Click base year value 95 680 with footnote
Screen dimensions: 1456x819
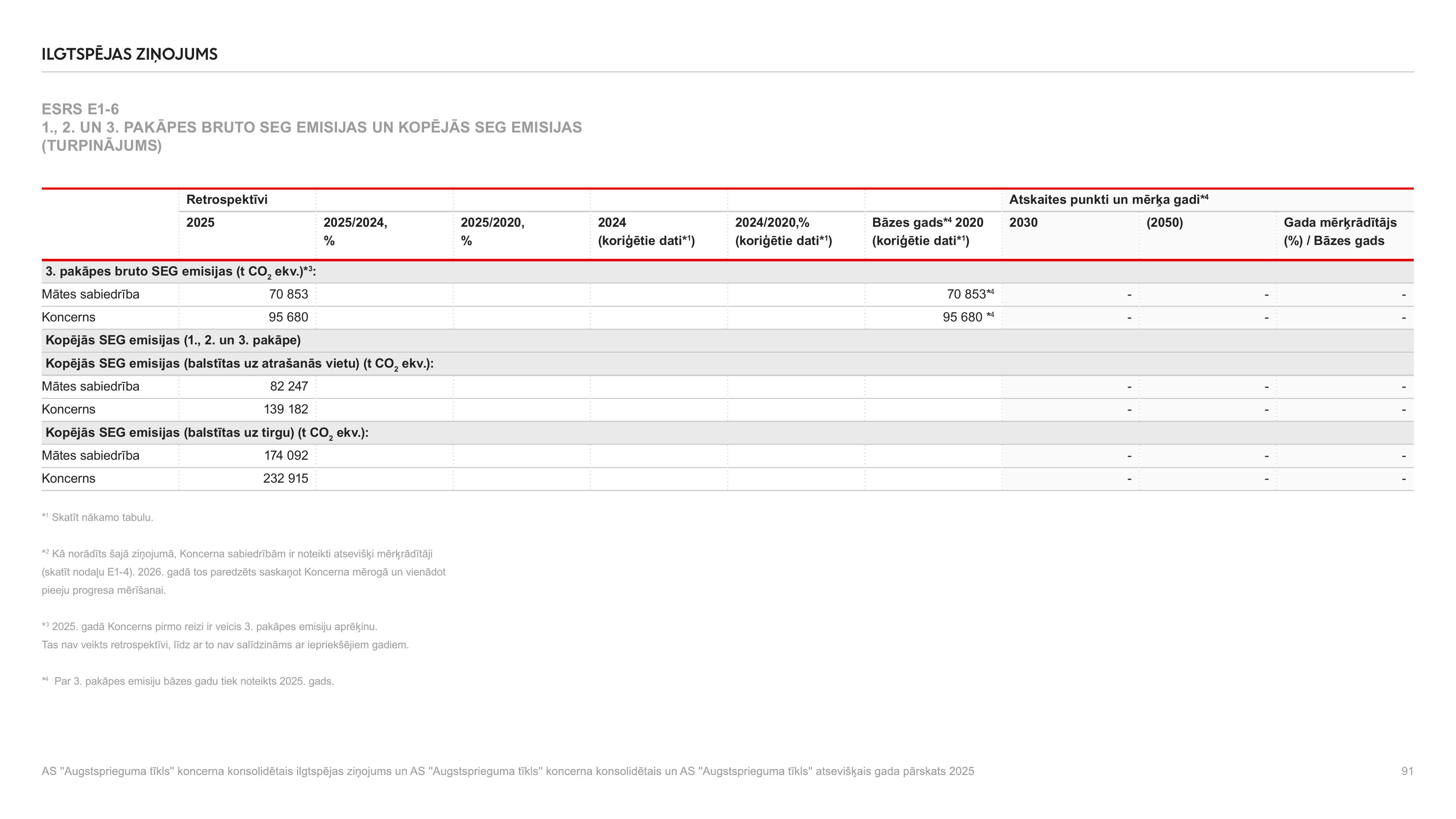pos(968,317)
